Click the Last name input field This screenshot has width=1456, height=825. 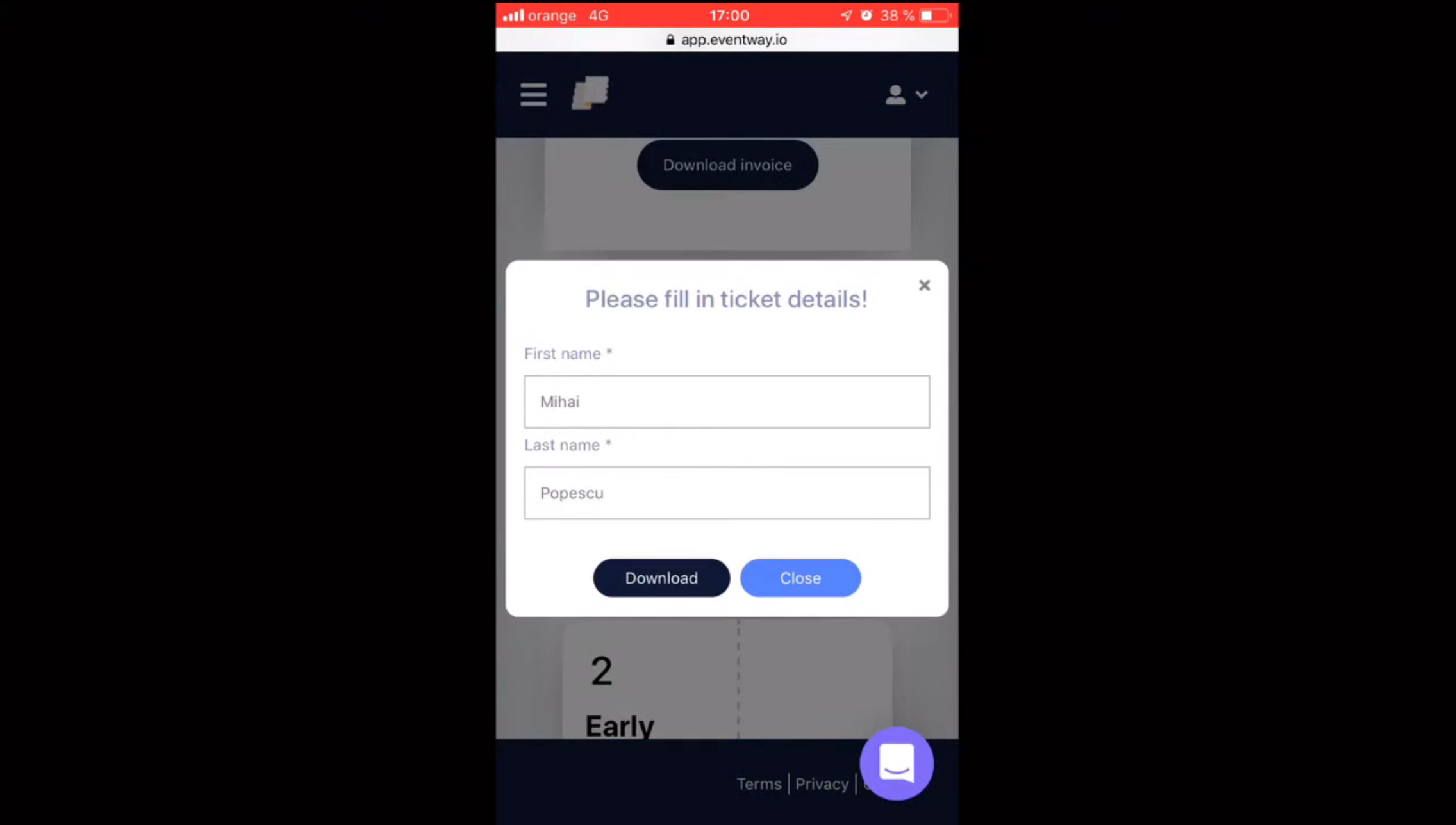[x=727, y=492]
